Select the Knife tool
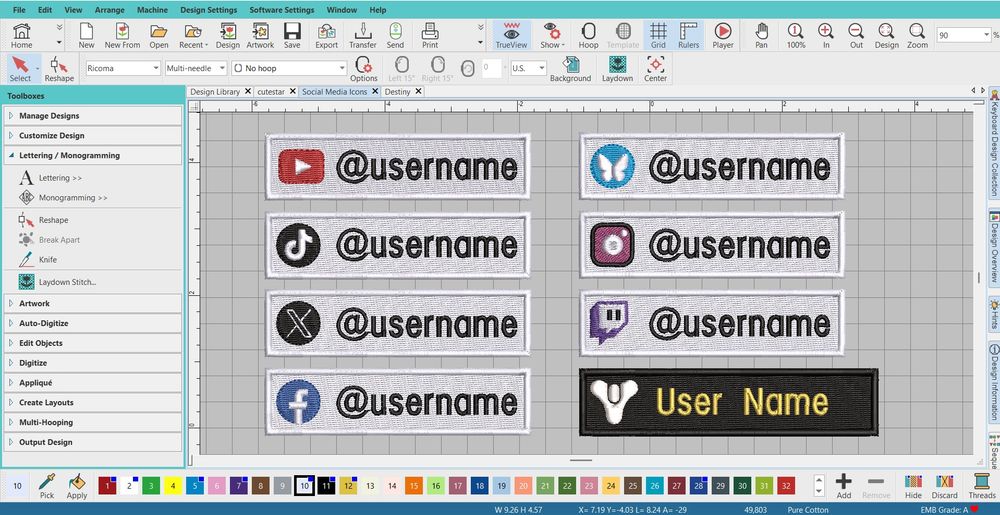 pyautogui.click(x=38, y=259)
